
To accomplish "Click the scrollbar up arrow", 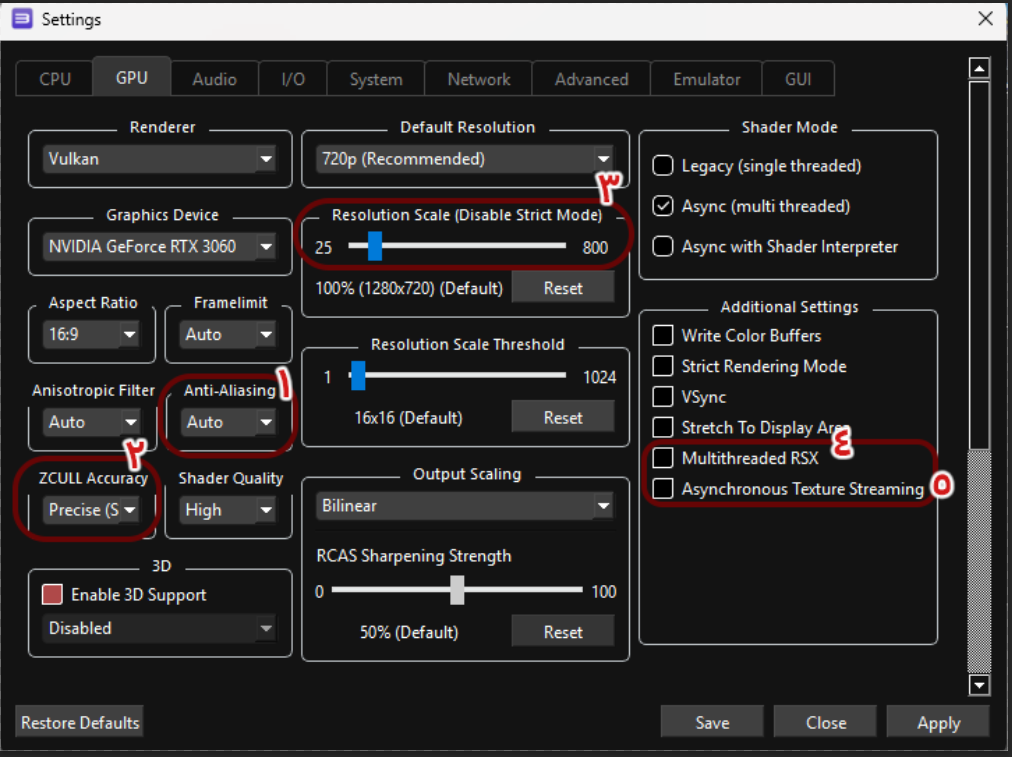I will (x=979, y=68).
